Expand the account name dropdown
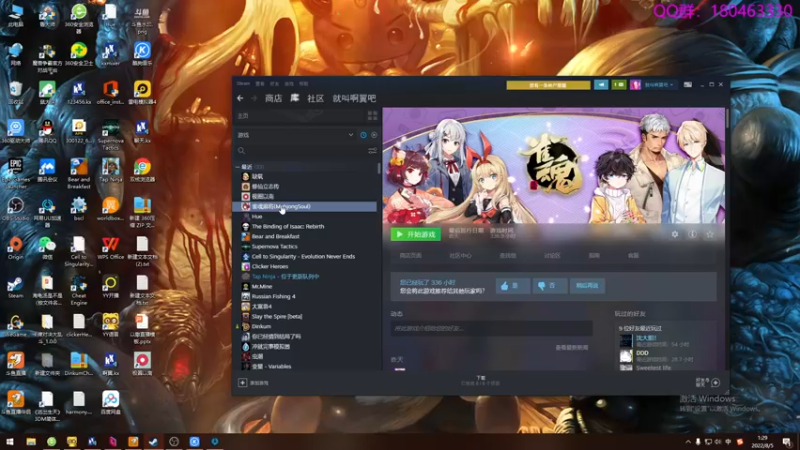 tap(659, 85)
